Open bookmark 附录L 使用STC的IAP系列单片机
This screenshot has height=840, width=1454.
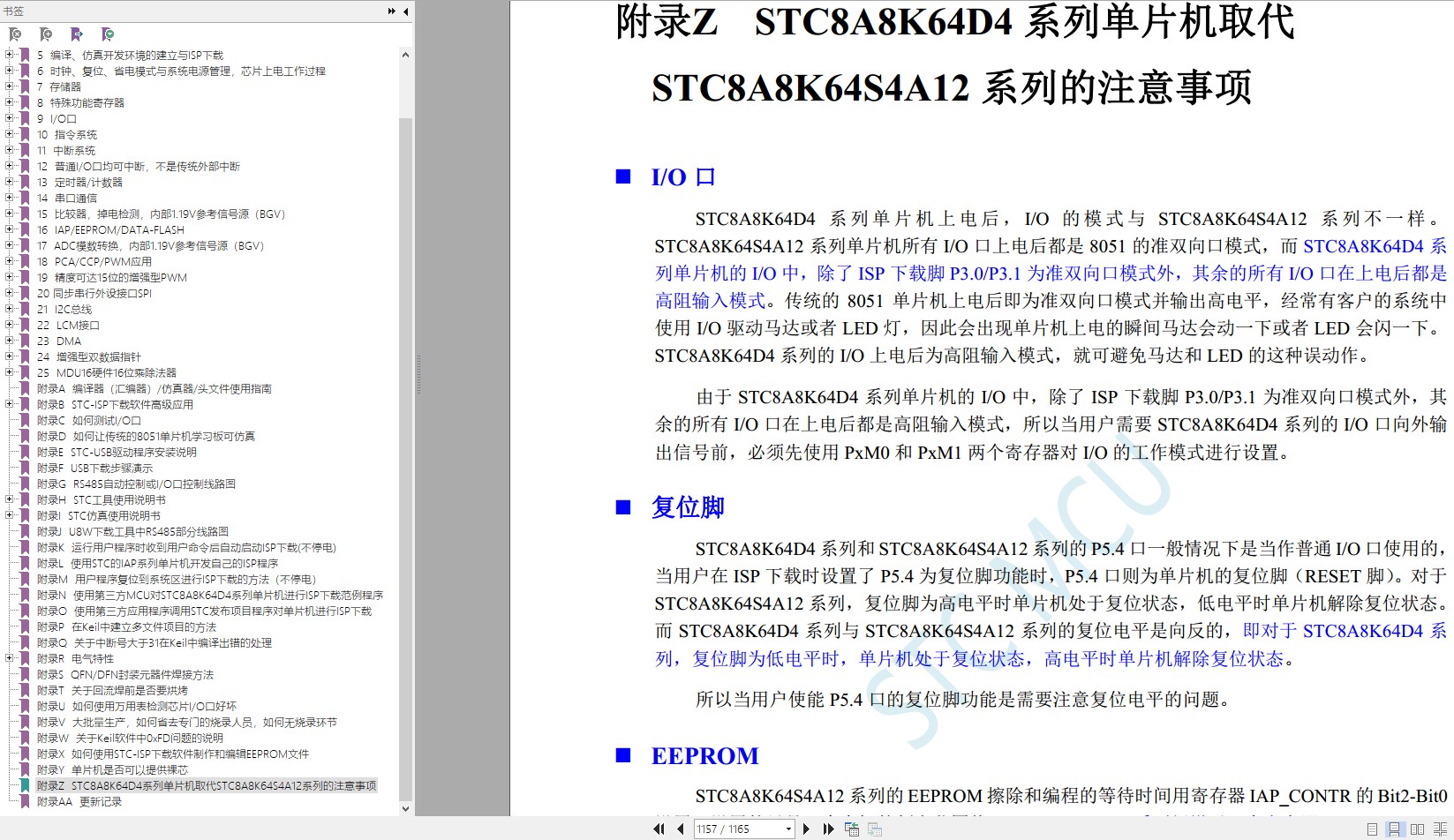click(157, 563)
